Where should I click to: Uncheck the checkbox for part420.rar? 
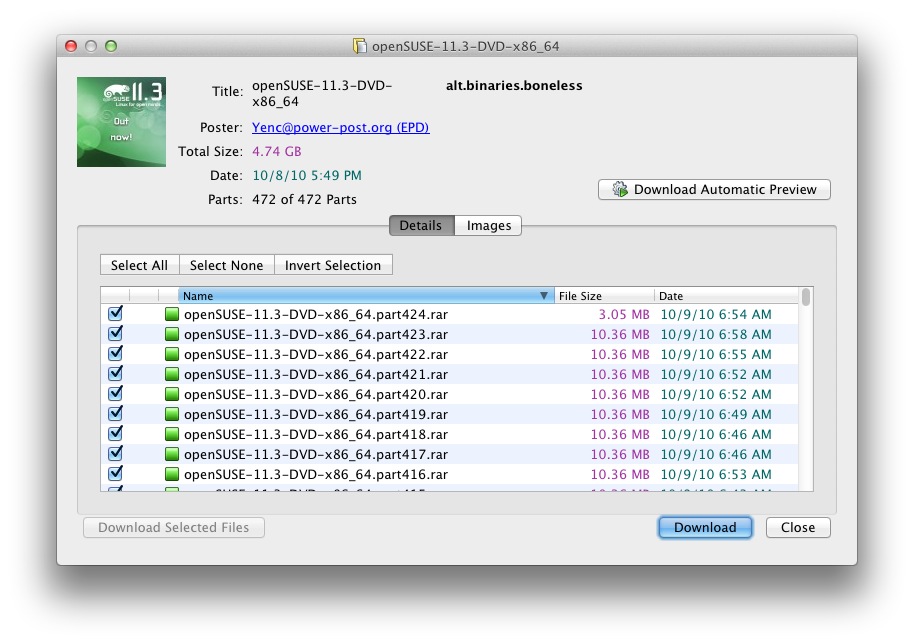[115, 393]
